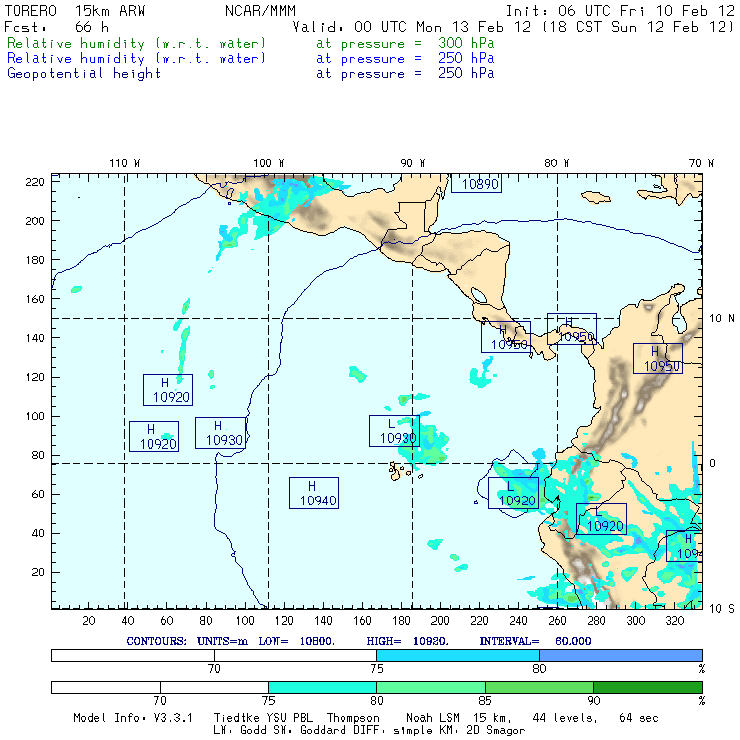This screenshot has width=740, height=740.
Task: Click the '300' x-axis grid tick label
Action: [x=636, y=621]
